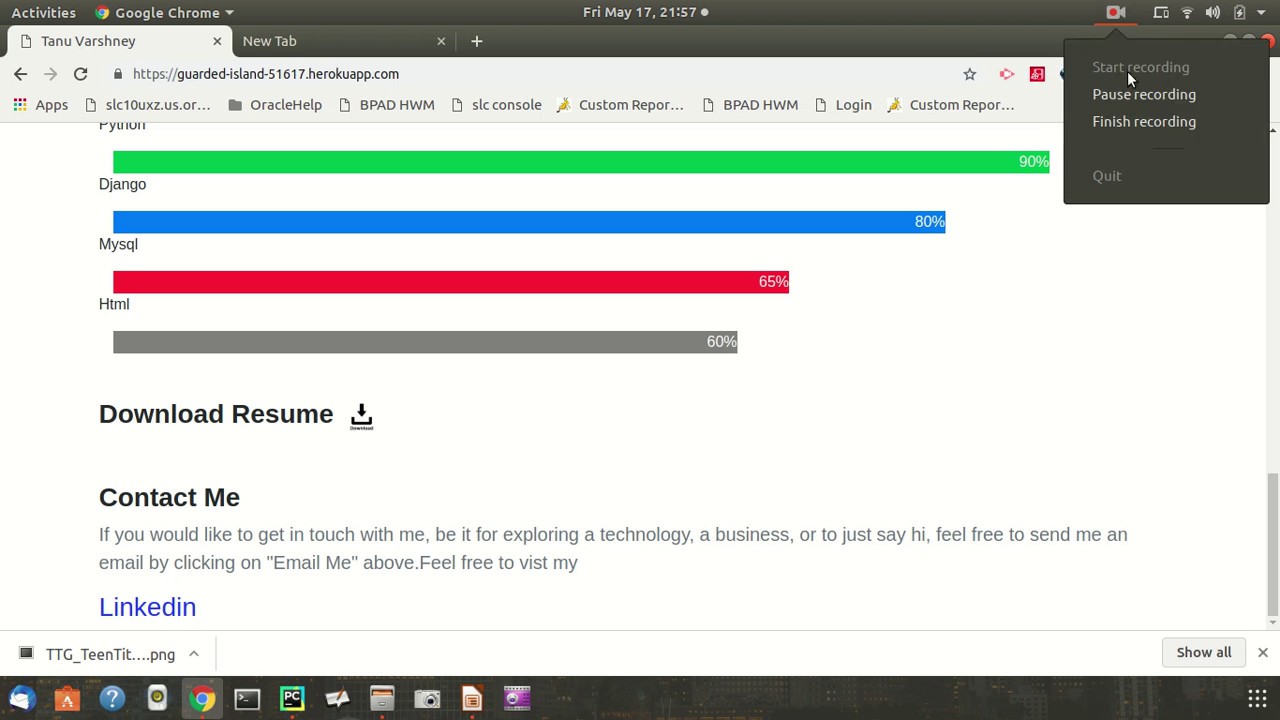Switch to the New Tab tab
The height and width of the screenshot is (720, 1280).
[342, 41]
